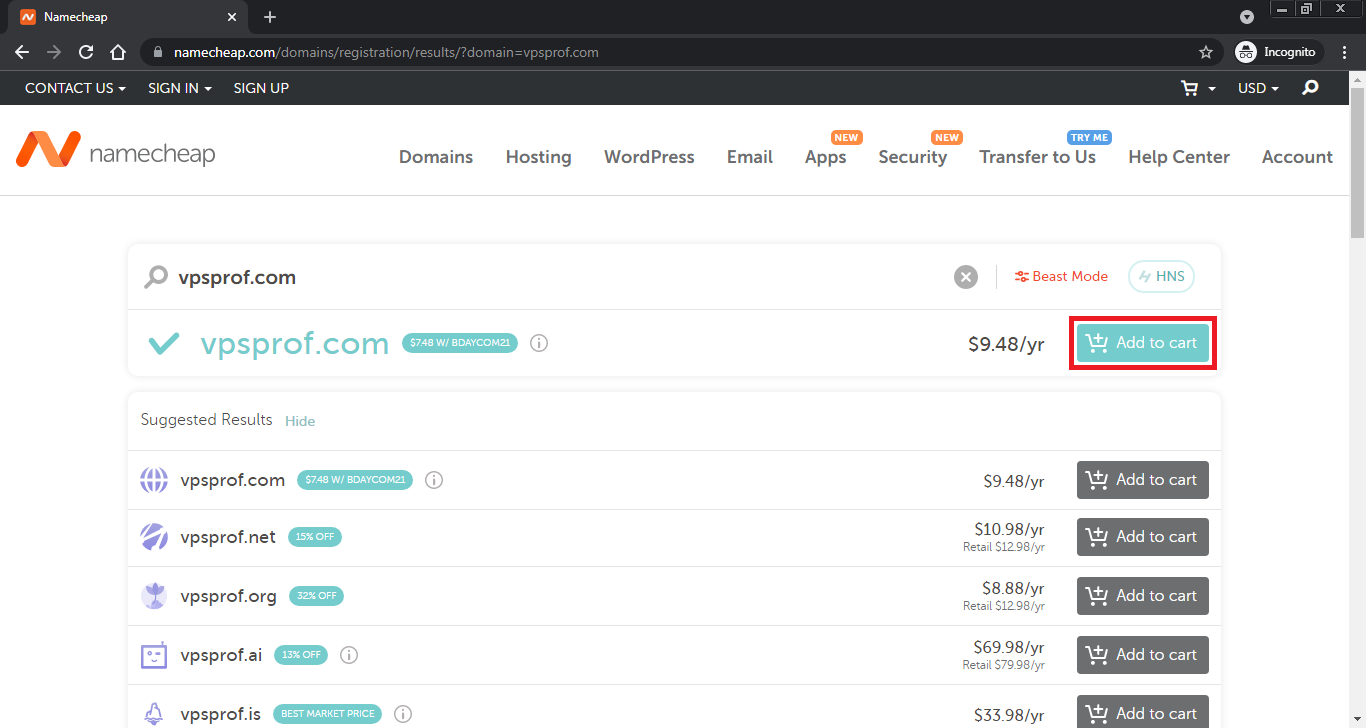
Task: Click the $7.48 W/ BDAYCOM21 badge on main result
Action: (460, 343)
